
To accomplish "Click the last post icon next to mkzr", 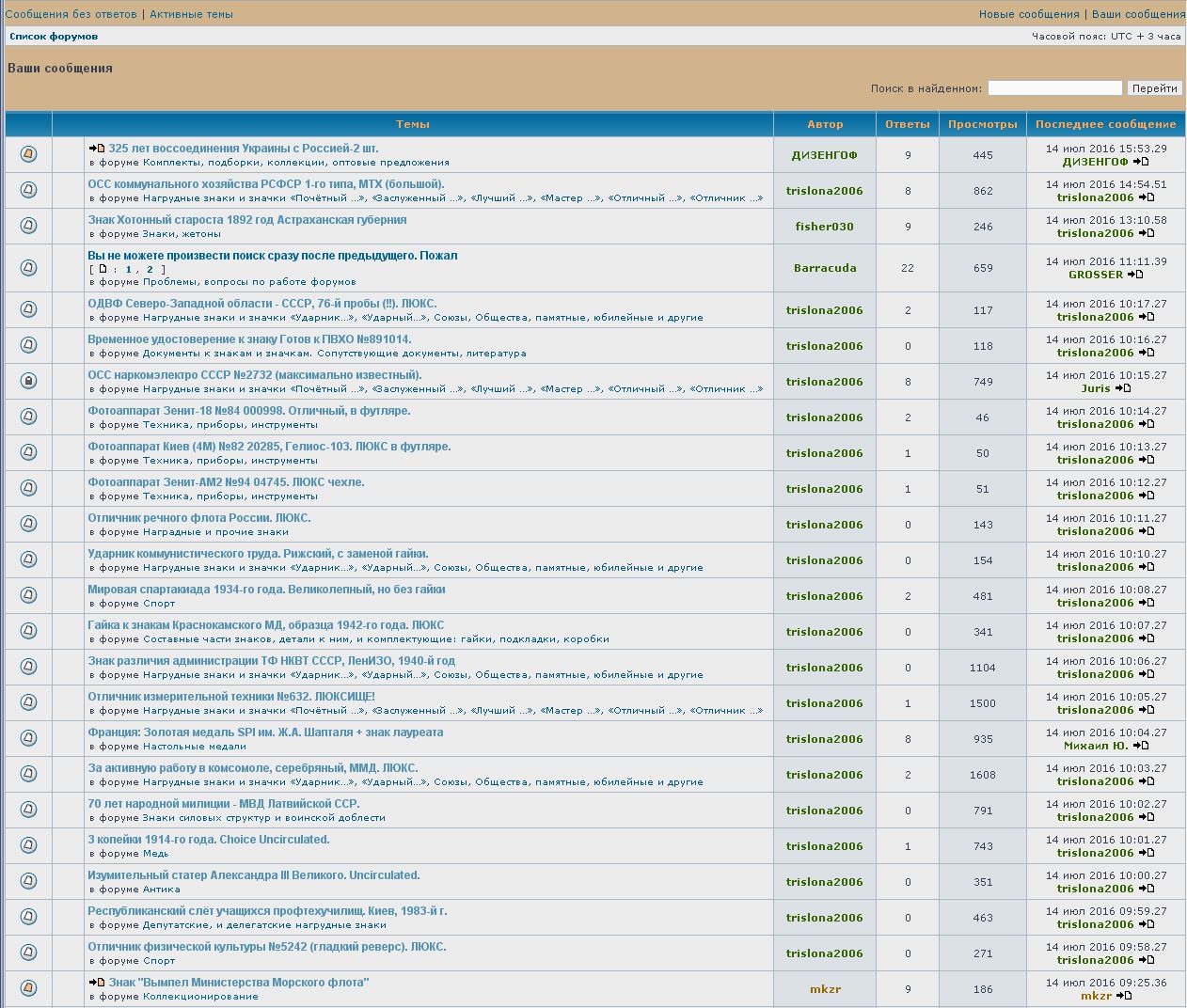I will 1124,996.
